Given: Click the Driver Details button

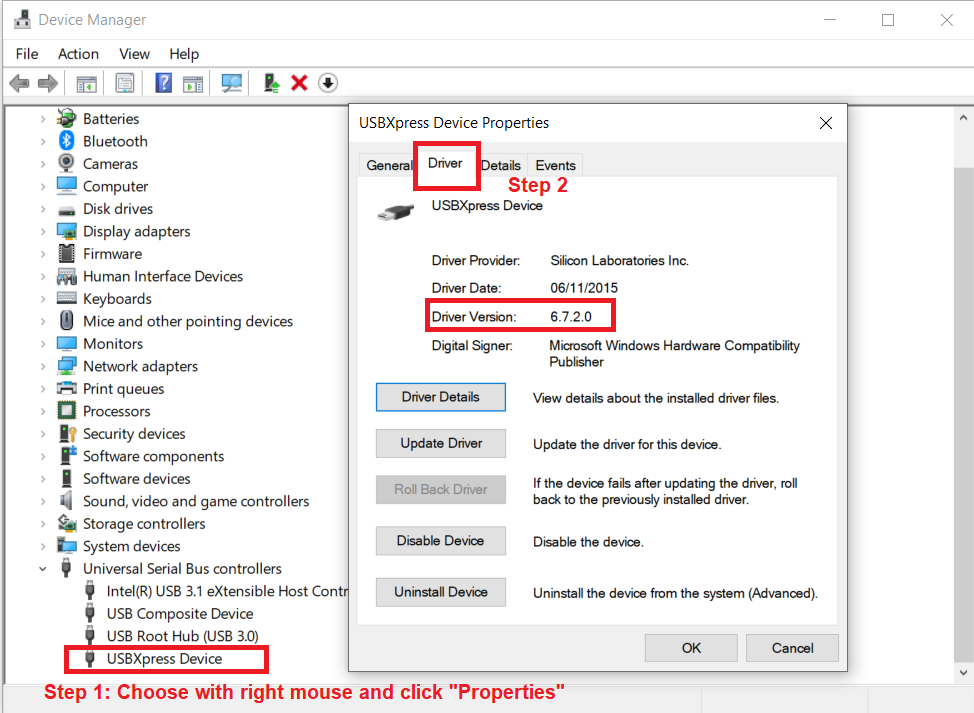Looking at the screenshot, I should pos(440,397).
